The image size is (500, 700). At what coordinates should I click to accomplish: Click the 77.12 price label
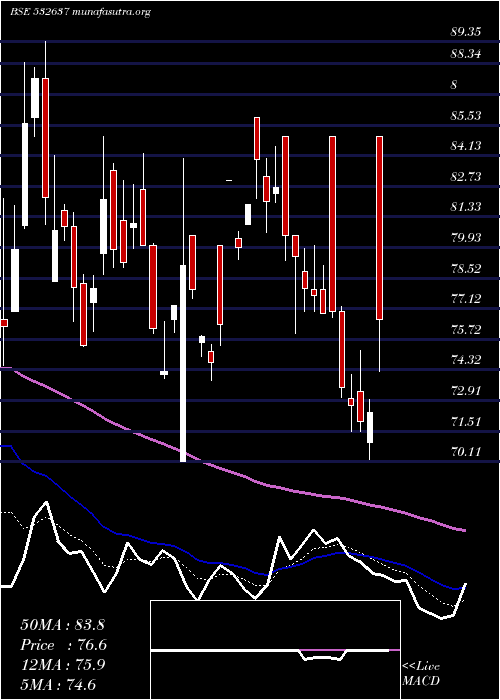(465, 299)
